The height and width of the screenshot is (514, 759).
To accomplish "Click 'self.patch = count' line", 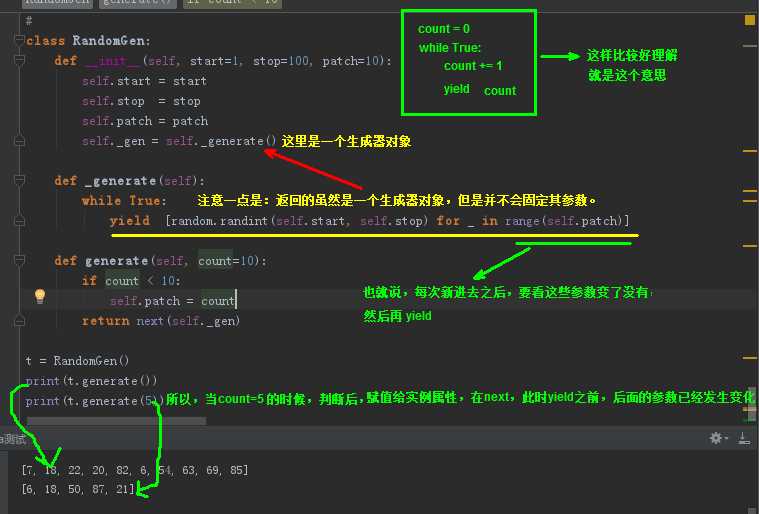I will [x=172, y=301].
